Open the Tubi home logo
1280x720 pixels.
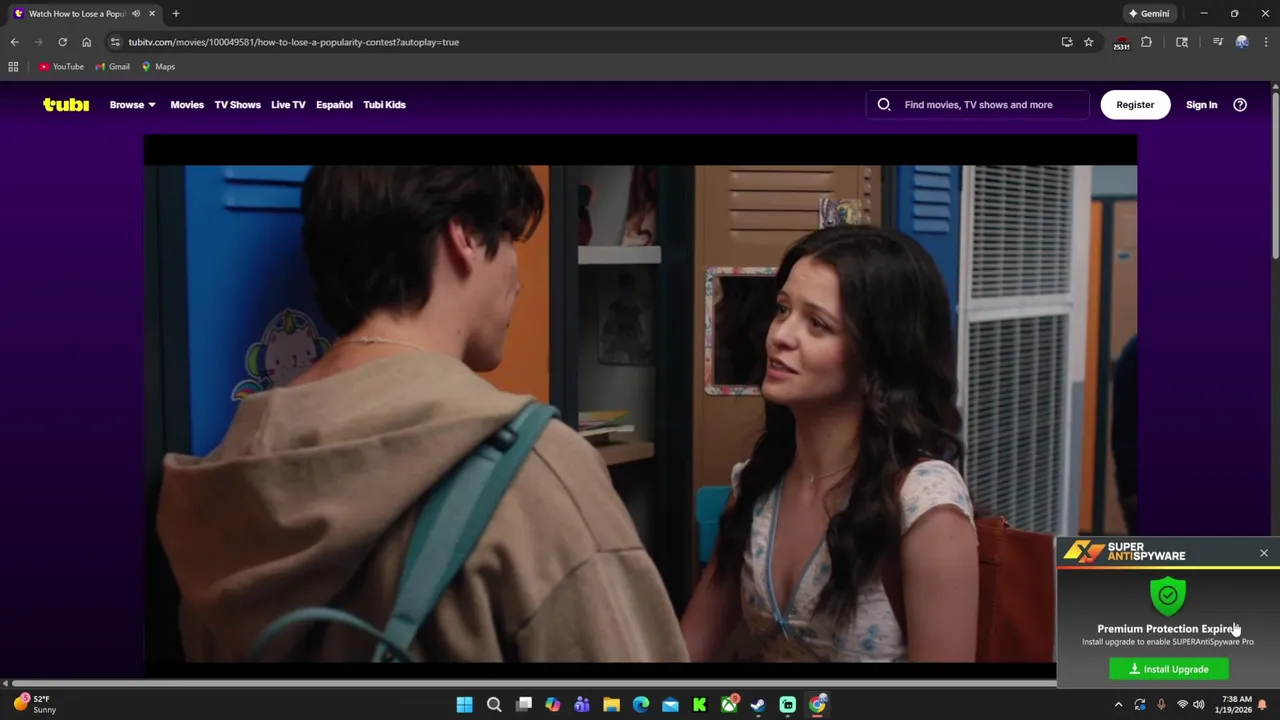click(66, 104)
